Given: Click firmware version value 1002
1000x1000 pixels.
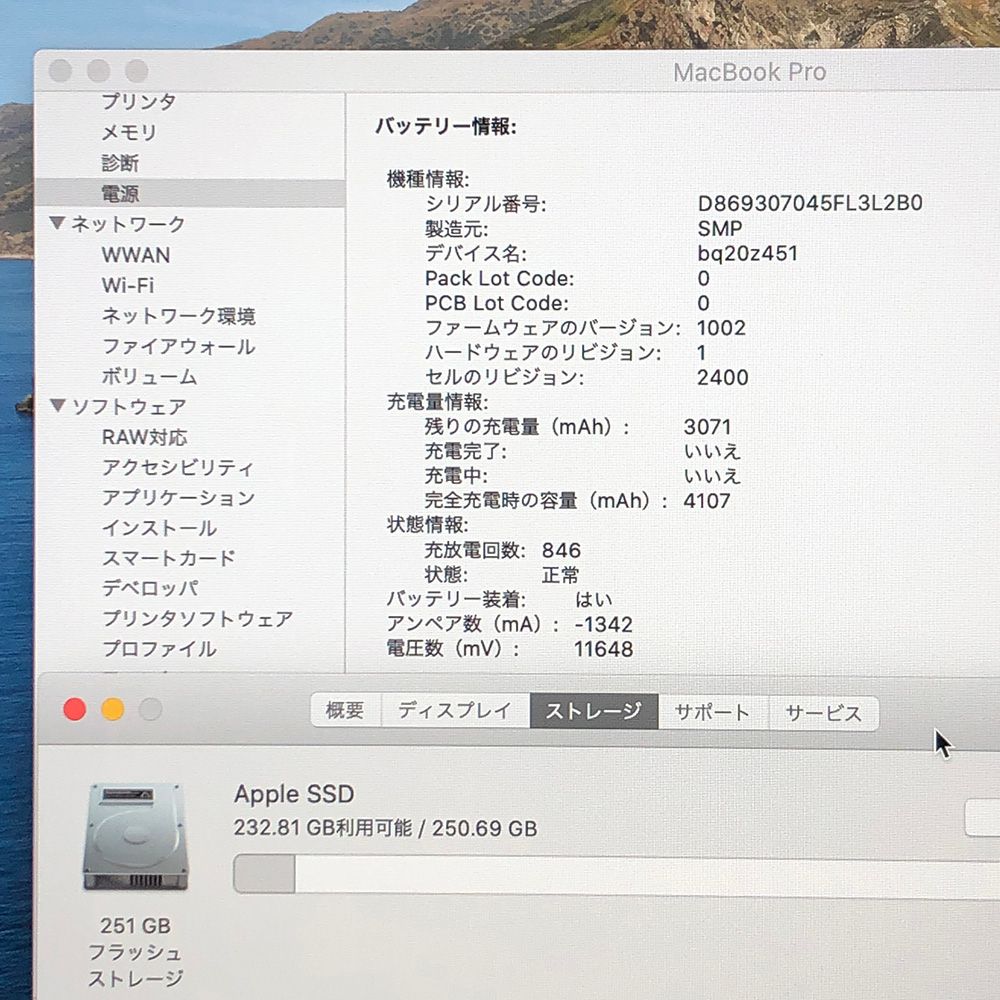Looking at the screenshot, I should pyautogui.click(x=721, y=328).
